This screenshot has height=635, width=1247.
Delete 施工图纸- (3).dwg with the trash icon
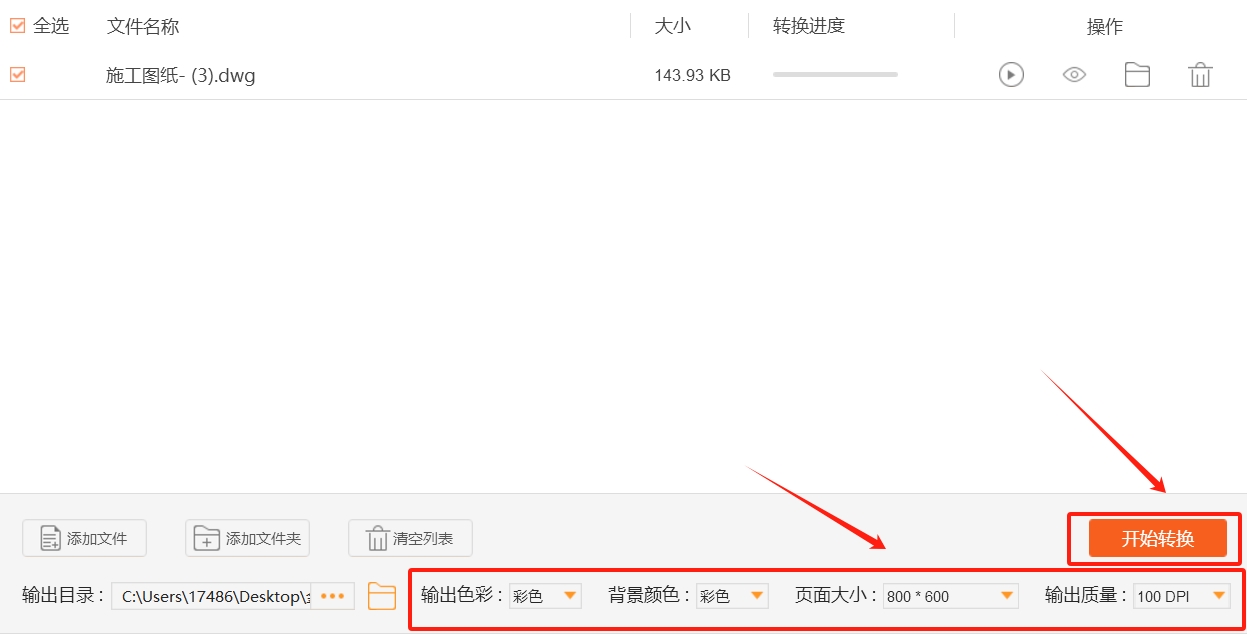[x=1200, y=74]
